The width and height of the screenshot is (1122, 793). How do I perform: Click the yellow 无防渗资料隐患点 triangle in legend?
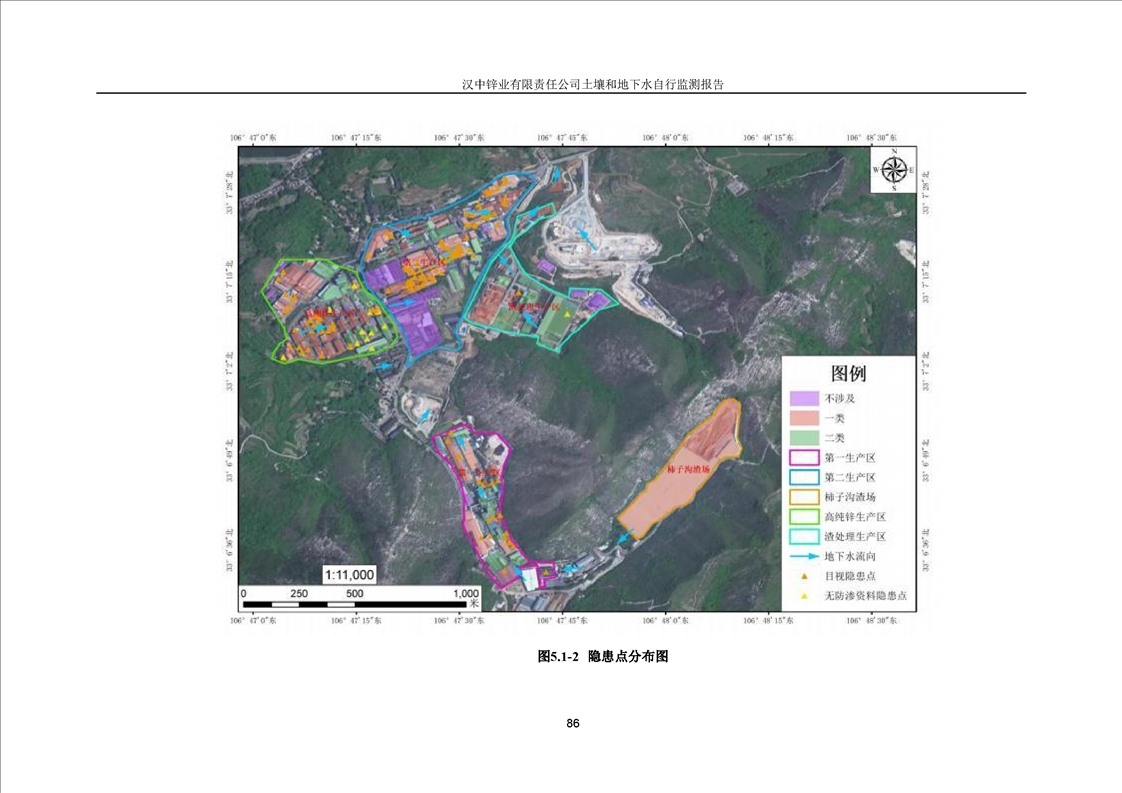pos(804,596)
